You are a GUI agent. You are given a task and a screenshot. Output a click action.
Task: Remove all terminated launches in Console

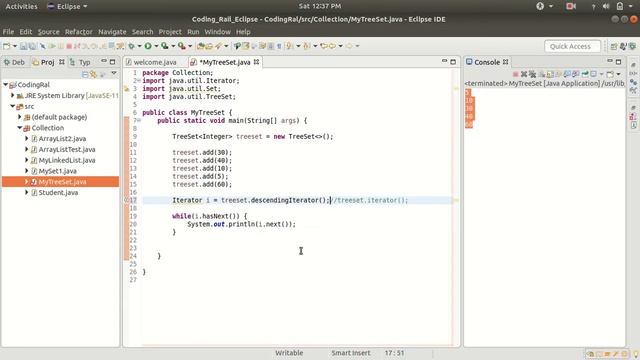[532, 74]
